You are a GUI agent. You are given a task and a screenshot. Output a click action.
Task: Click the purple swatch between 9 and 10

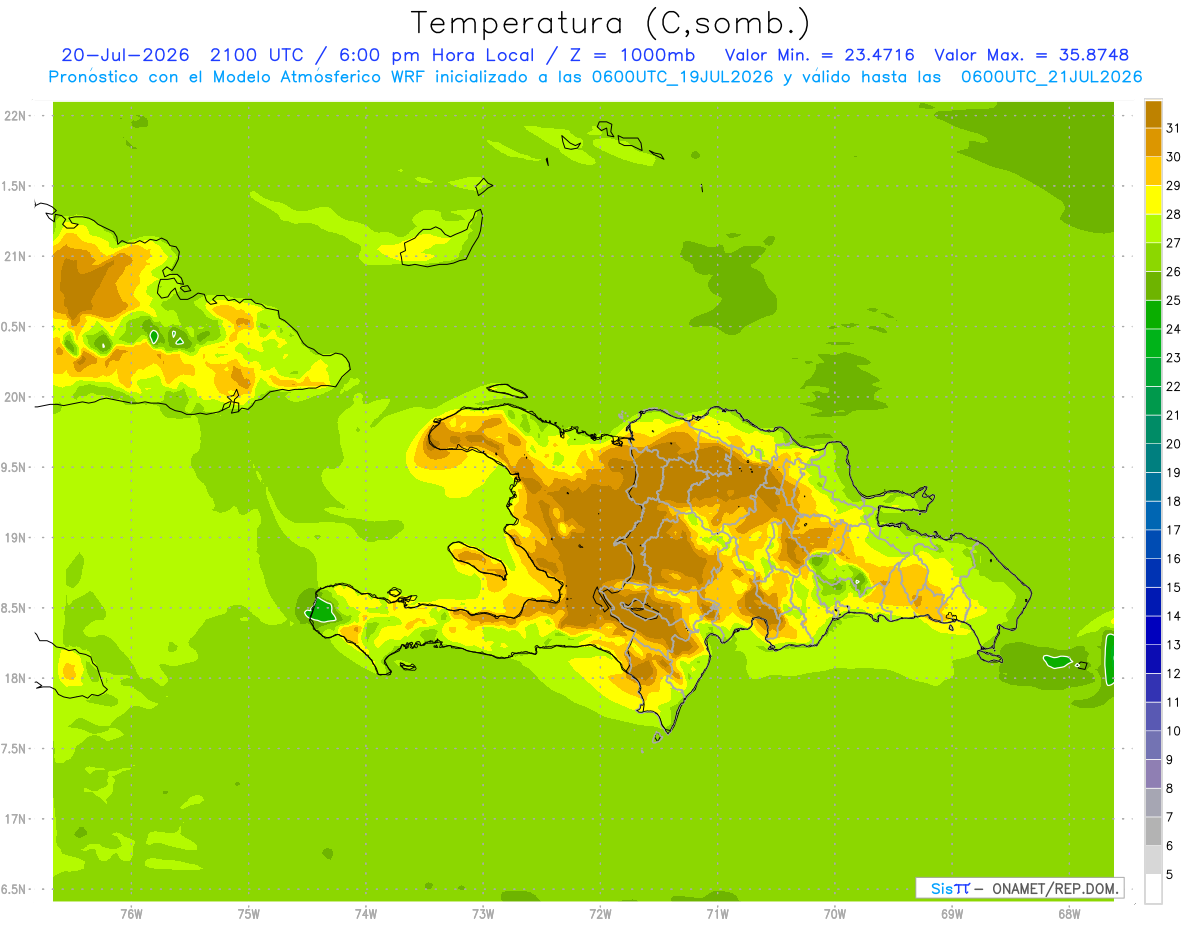coord(1154,745)
